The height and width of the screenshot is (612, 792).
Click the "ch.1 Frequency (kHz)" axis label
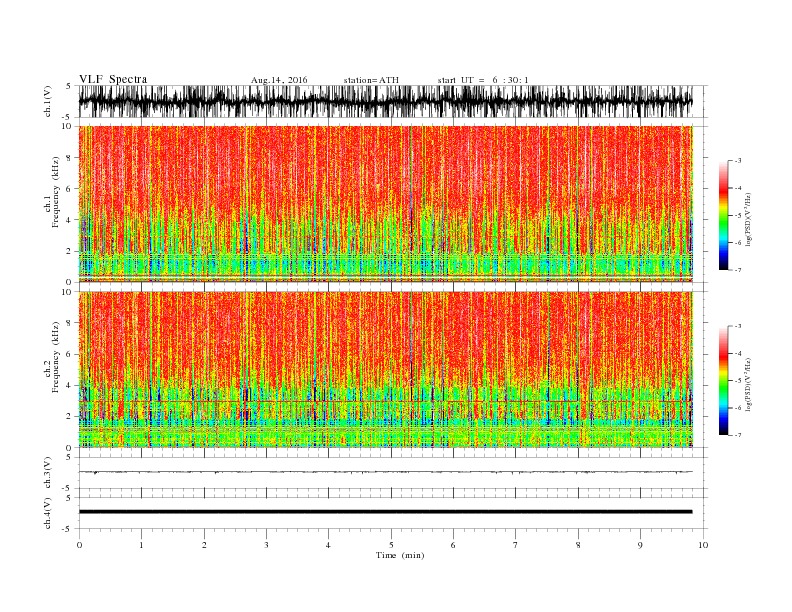tap(52, 192)
